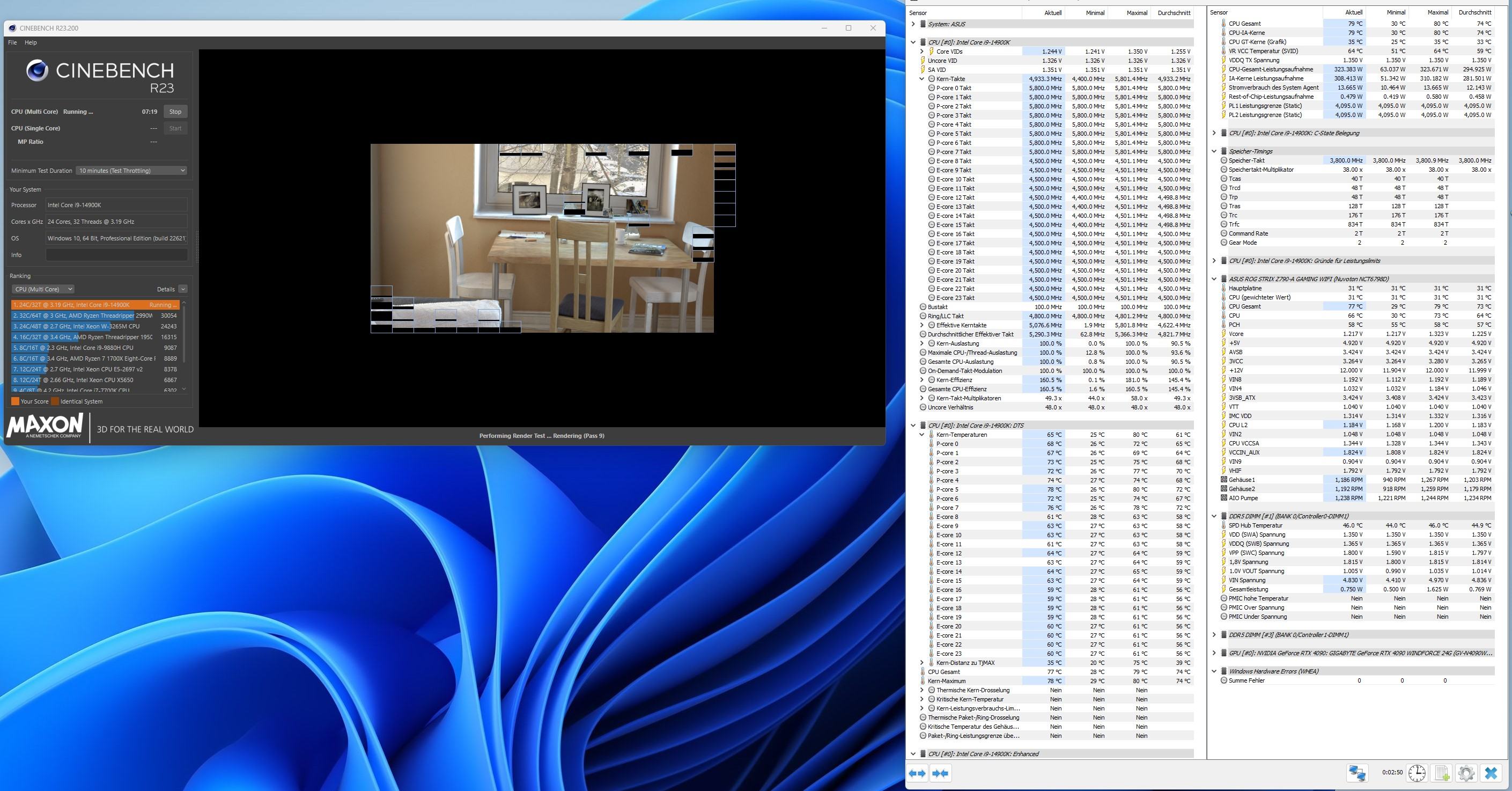Open the remote monitoring network icon
This screenshot has height=791, width=1512.
click(x=1358, y=773)
